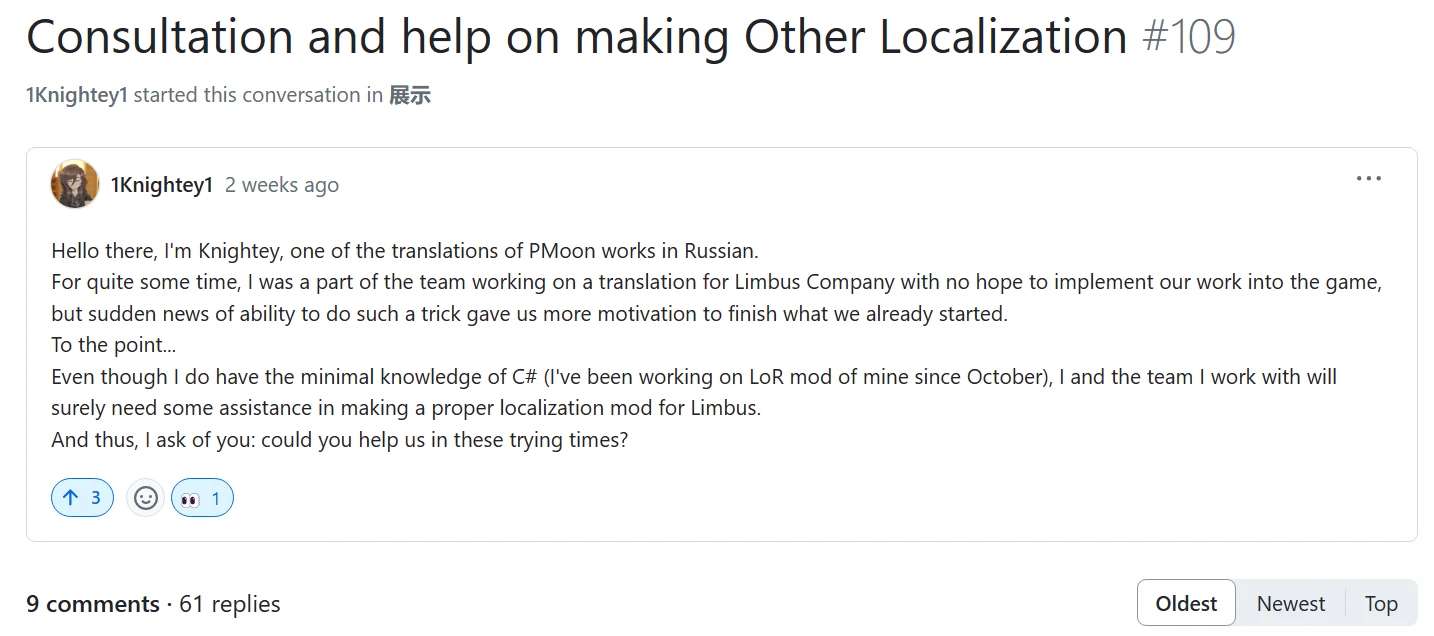This screenshot has width=1434, height=636.
Task: Click the 1Knightey1 username beside the avatar
Action: pyautogui.click(x=161, y=185)
